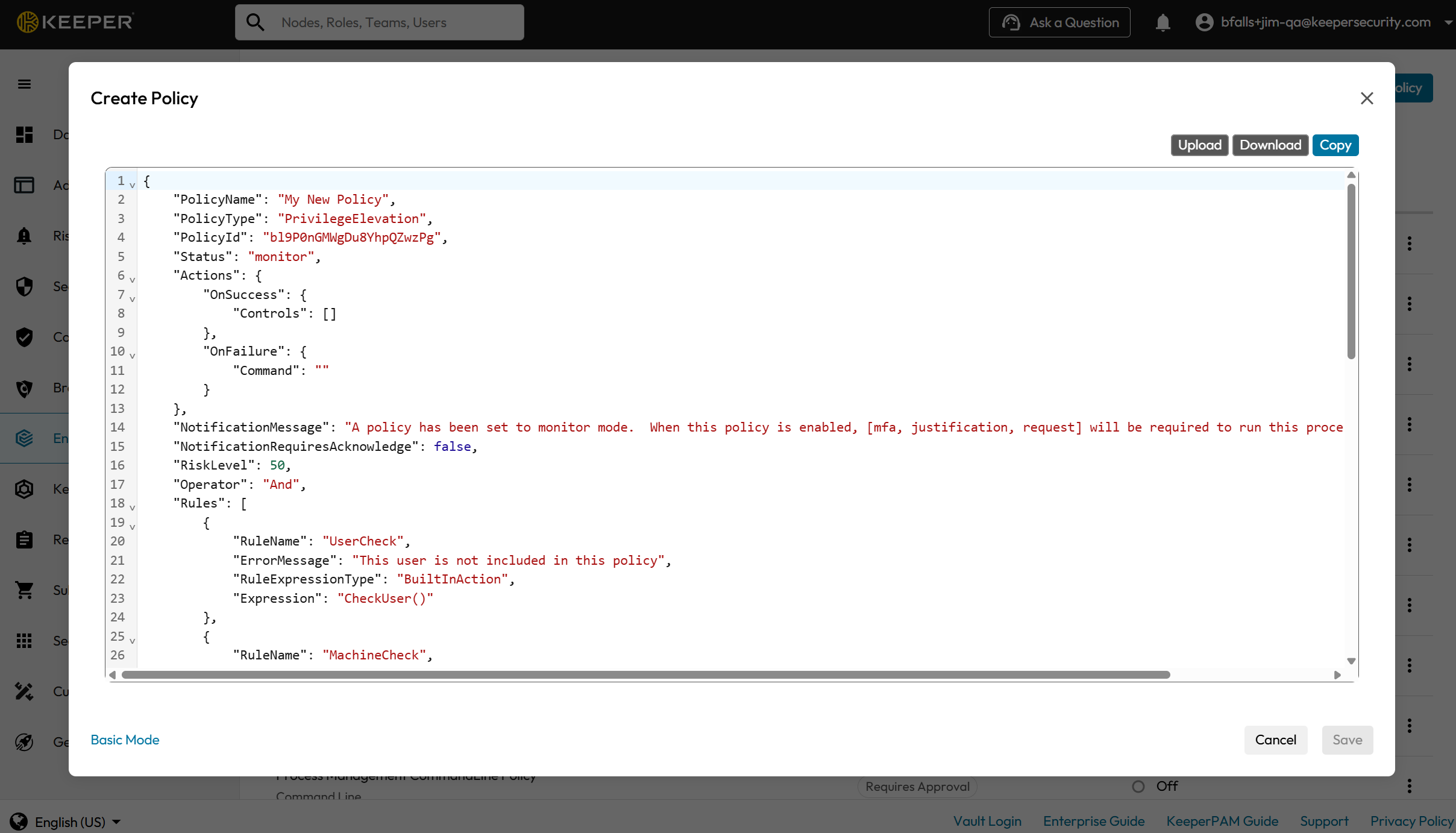Click the RiskLevel value 50

pos(277,465)
